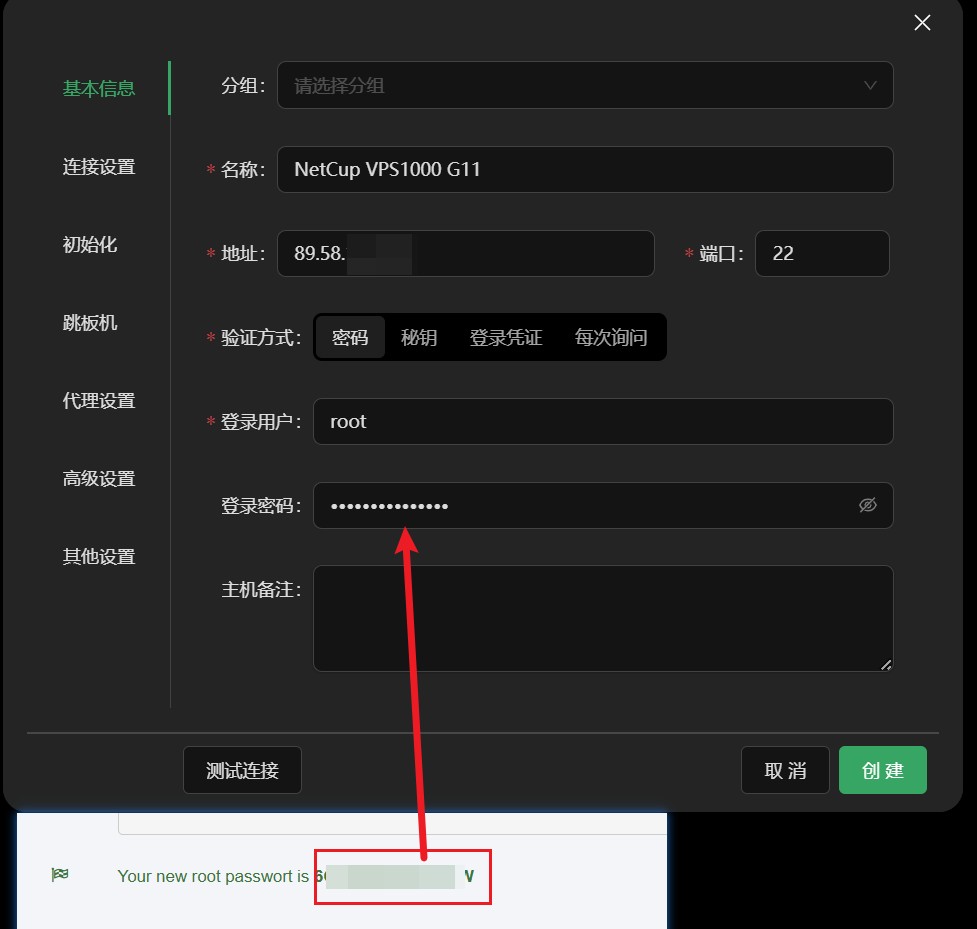This screenshot has width=977, height=929.
Task: Switch to 跳板机 section
Action: pyautogui.click(x=90, y=322)
